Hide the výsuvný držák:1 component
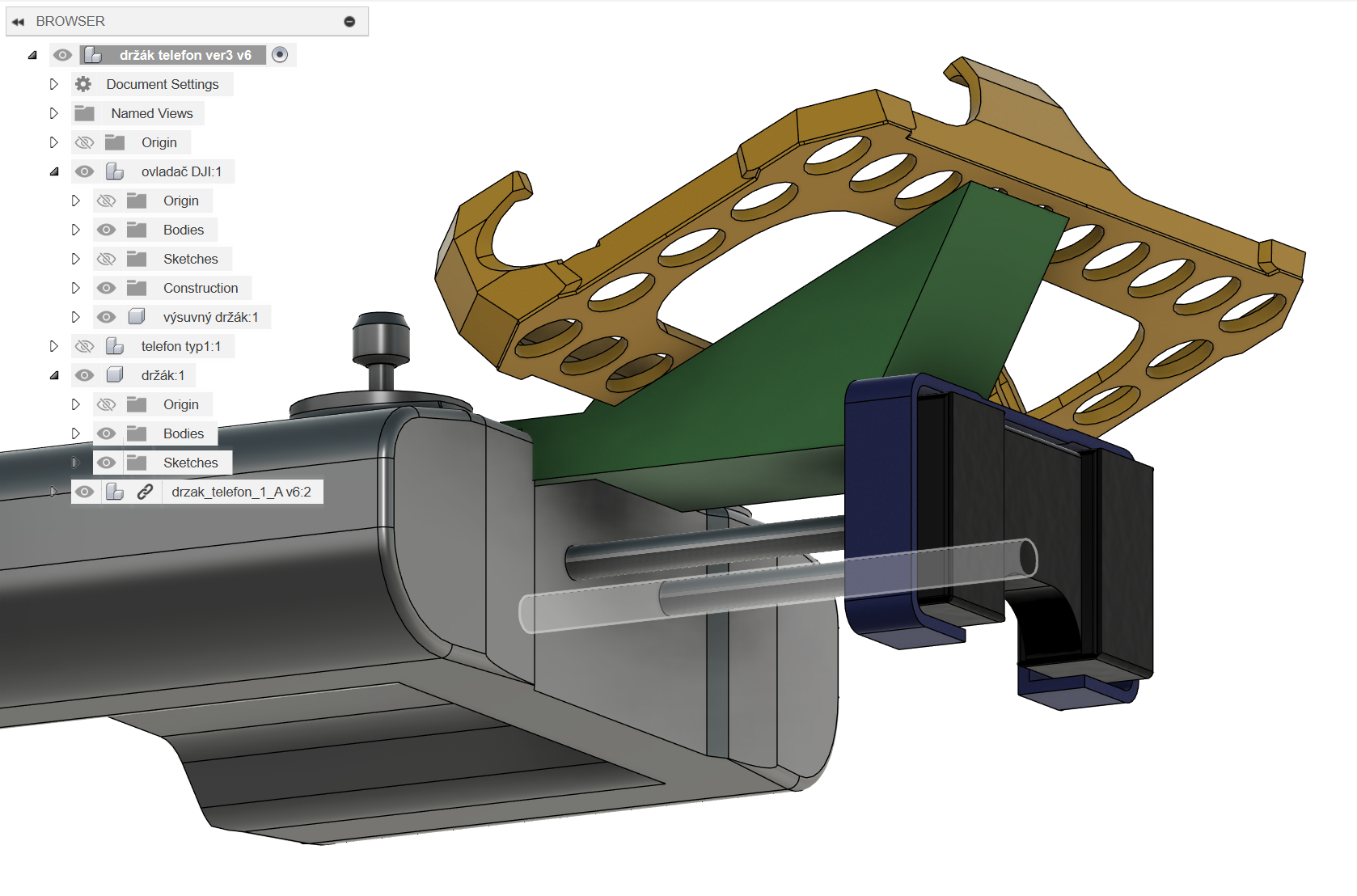The image size is (1357, 896). (x=106, y=317)
